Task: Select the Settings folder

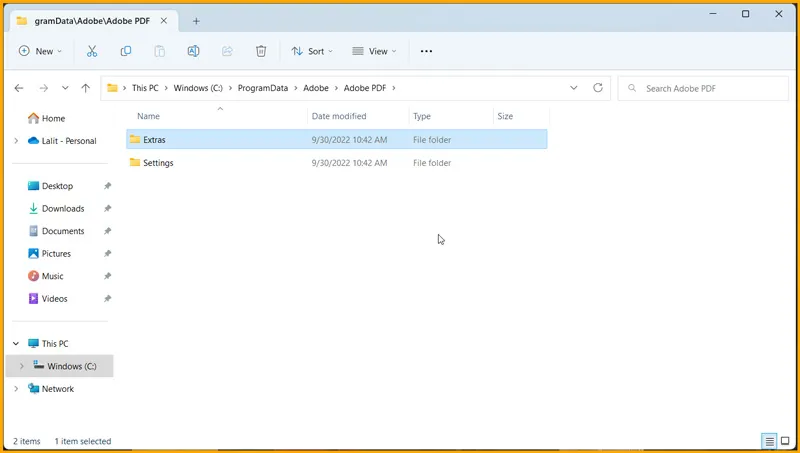Action: point(158,163)
